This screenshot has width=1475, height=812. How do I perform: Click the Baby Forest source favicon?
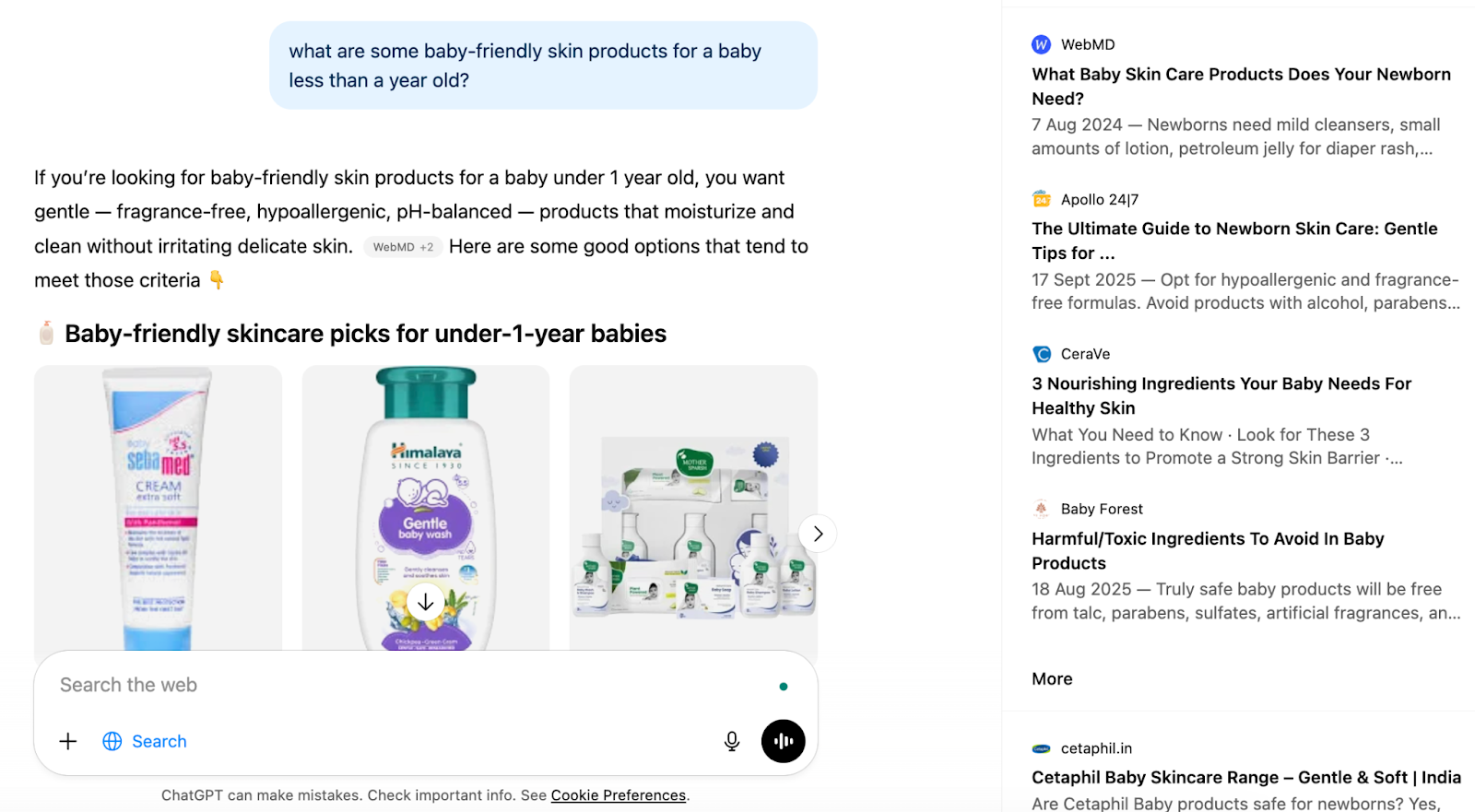pyautogui.click(x=1041, y=509)
